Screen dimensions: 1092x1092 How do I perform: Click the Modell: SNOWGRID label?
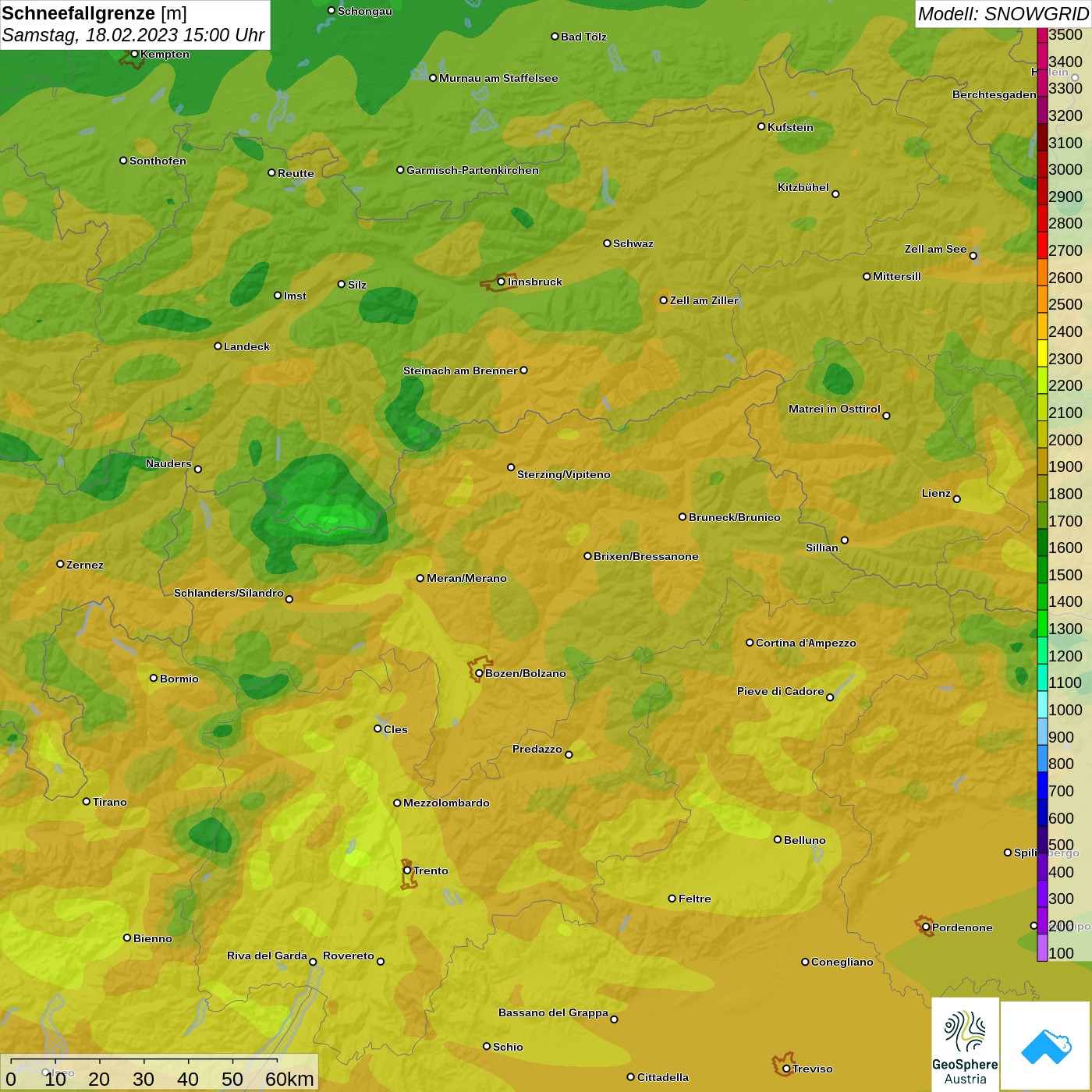point(1003,14)
